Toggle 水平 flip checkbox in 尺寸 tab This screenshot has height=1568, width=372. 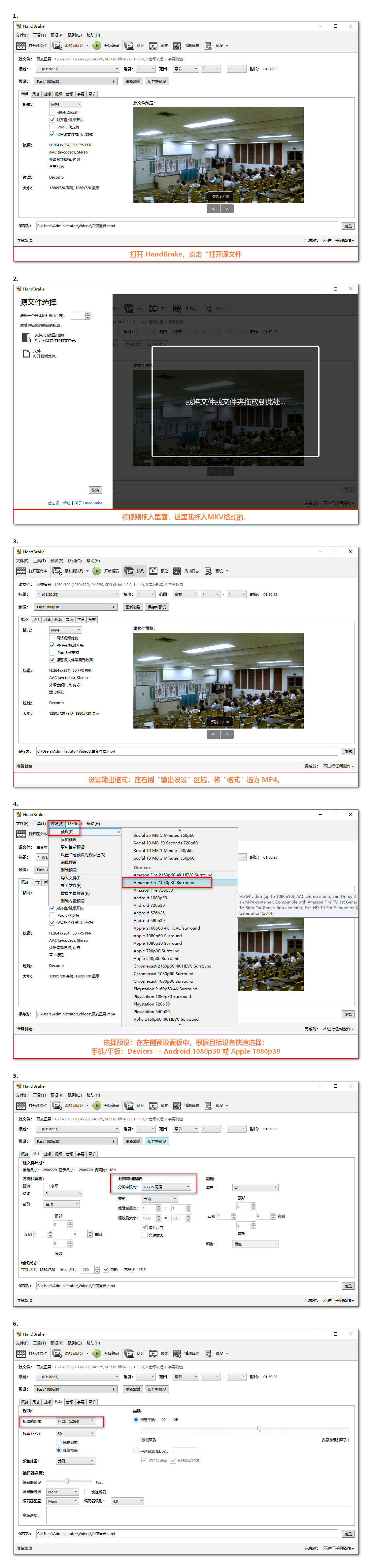click(46, 1186)
